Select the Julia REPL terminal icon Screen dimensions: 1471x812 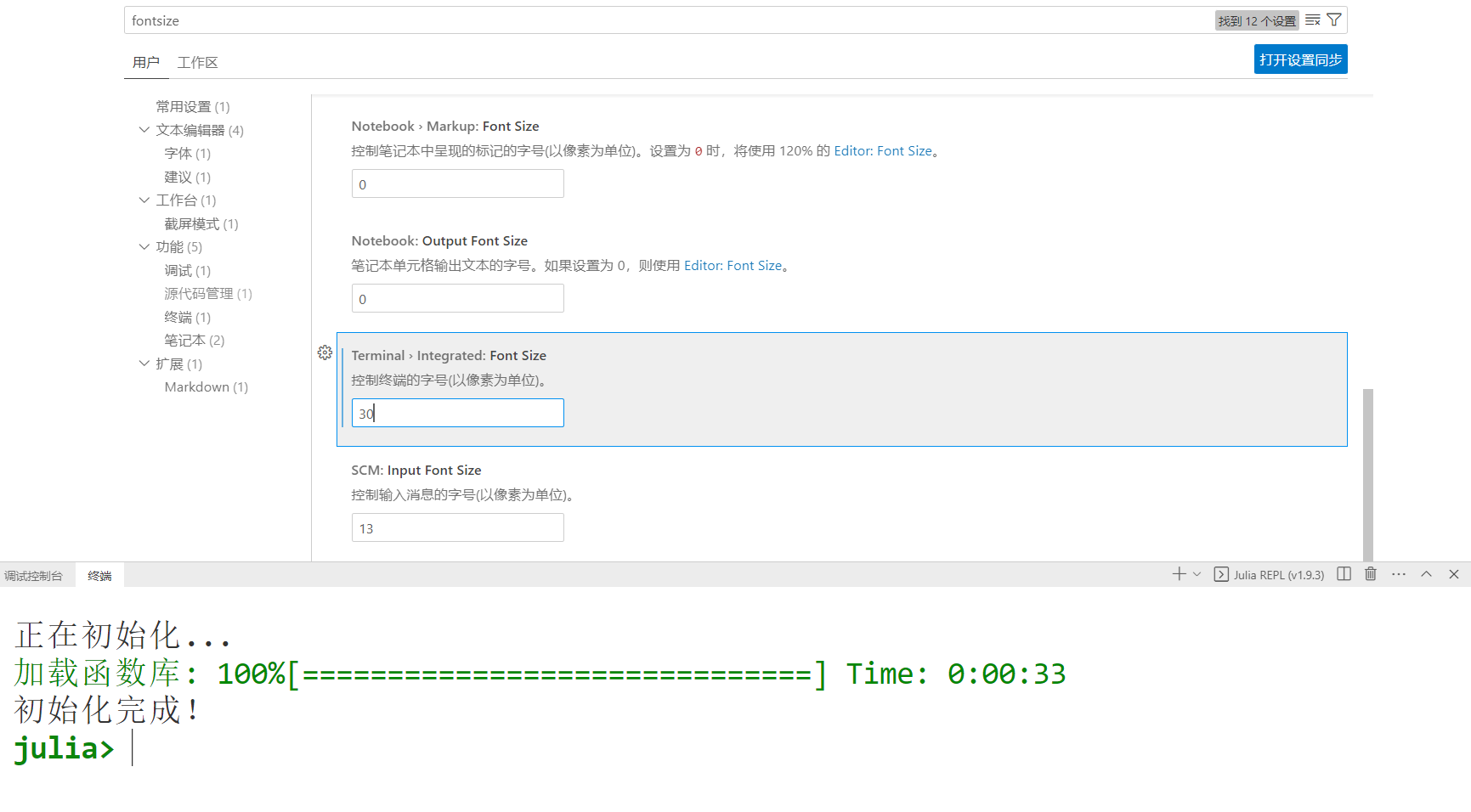click(1221, 574)
